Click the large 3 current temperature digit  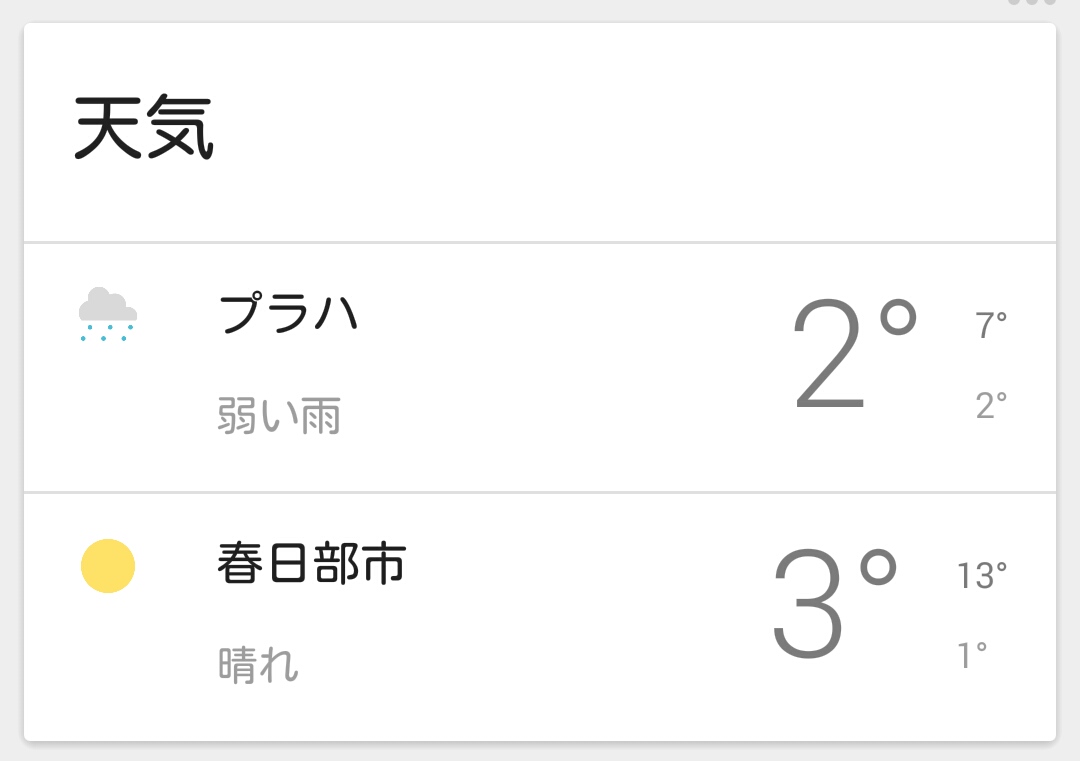809,606
